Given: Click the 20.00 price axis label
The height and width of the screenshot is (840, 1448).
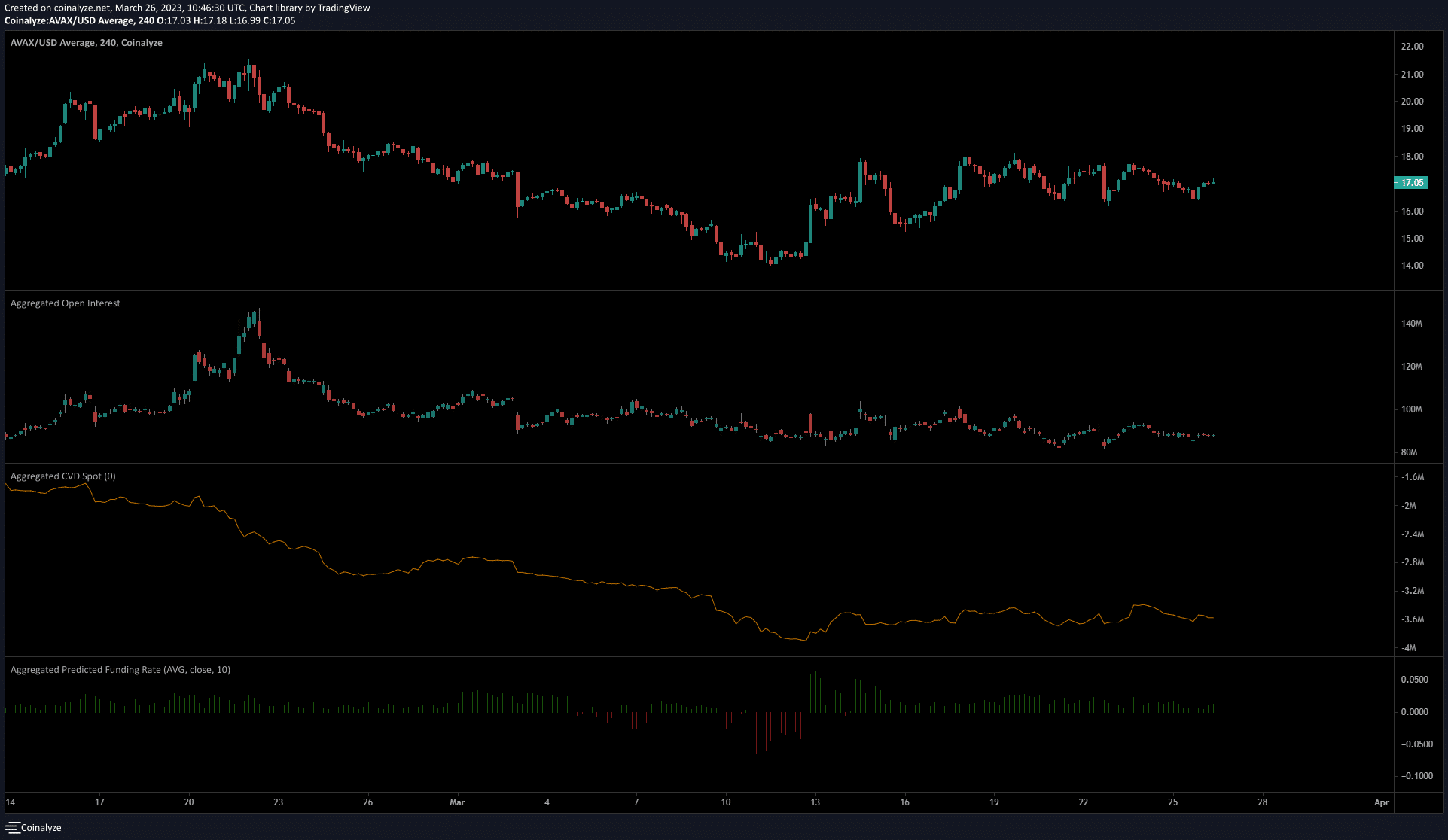Looking at the screenshot, I should coord(1412,102).
